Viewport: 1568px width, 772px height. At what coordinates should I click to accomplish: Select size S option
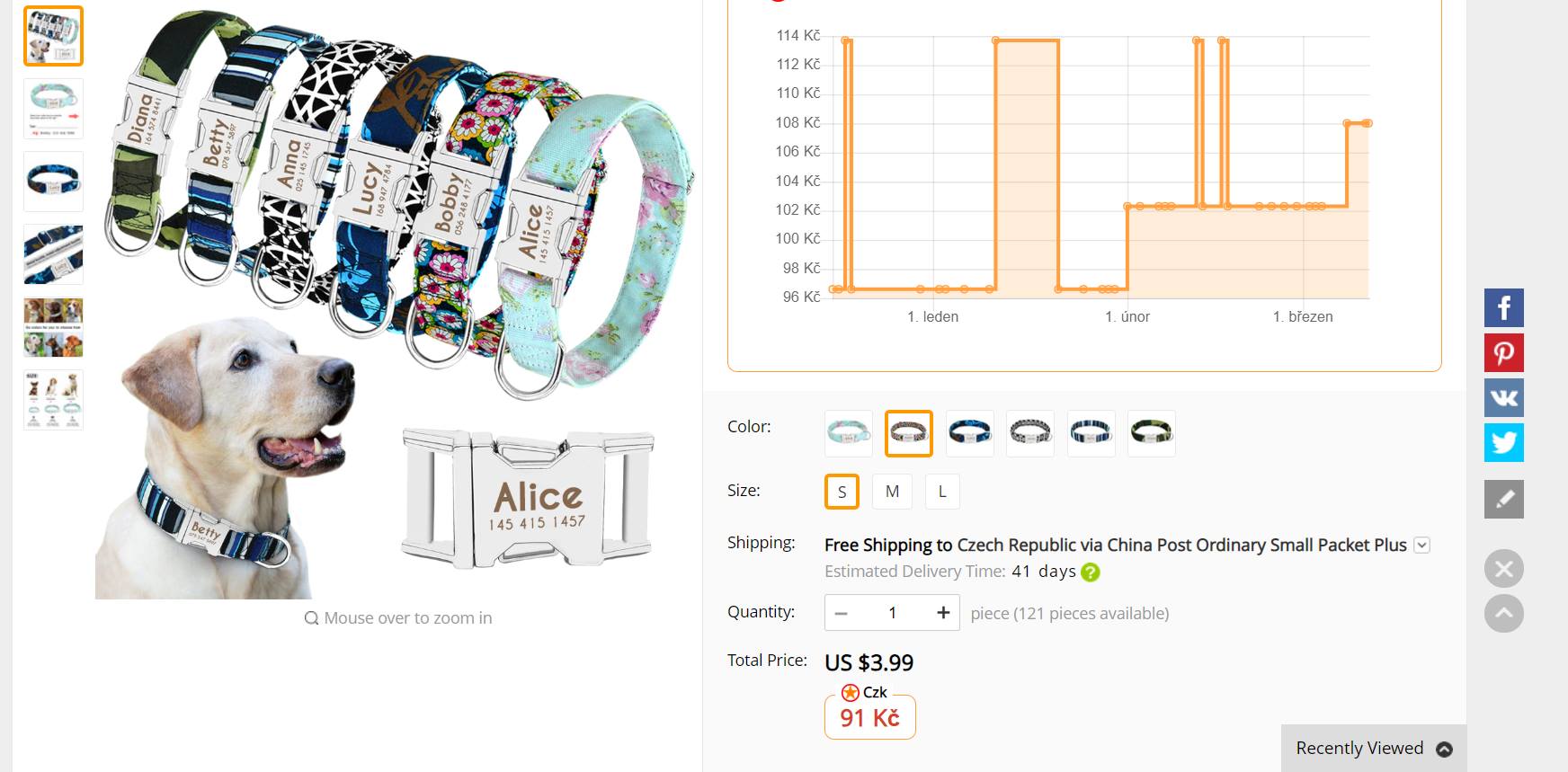pos(842,492)
